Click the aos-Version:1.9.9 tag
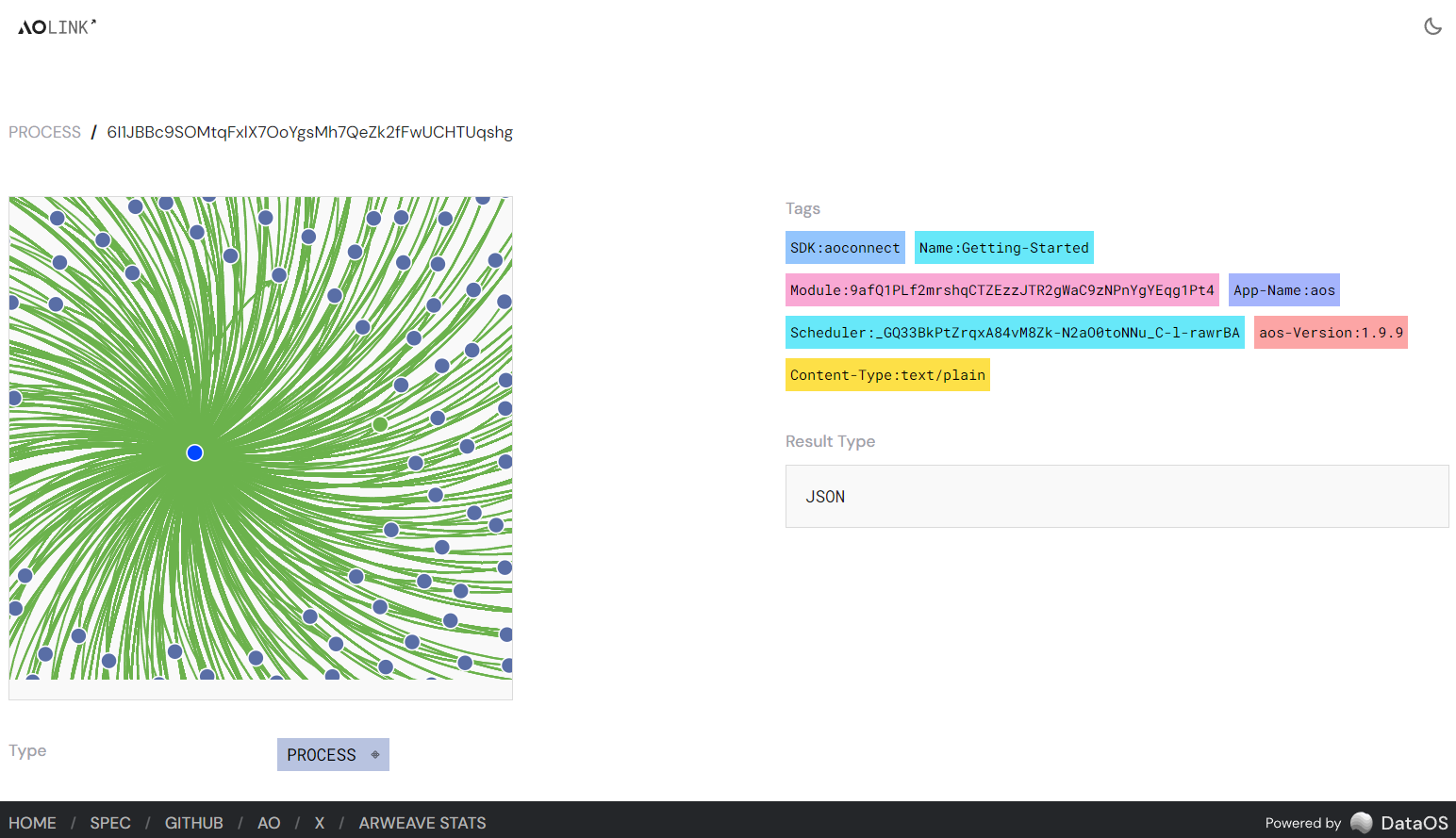 (x=1331, y=333)
